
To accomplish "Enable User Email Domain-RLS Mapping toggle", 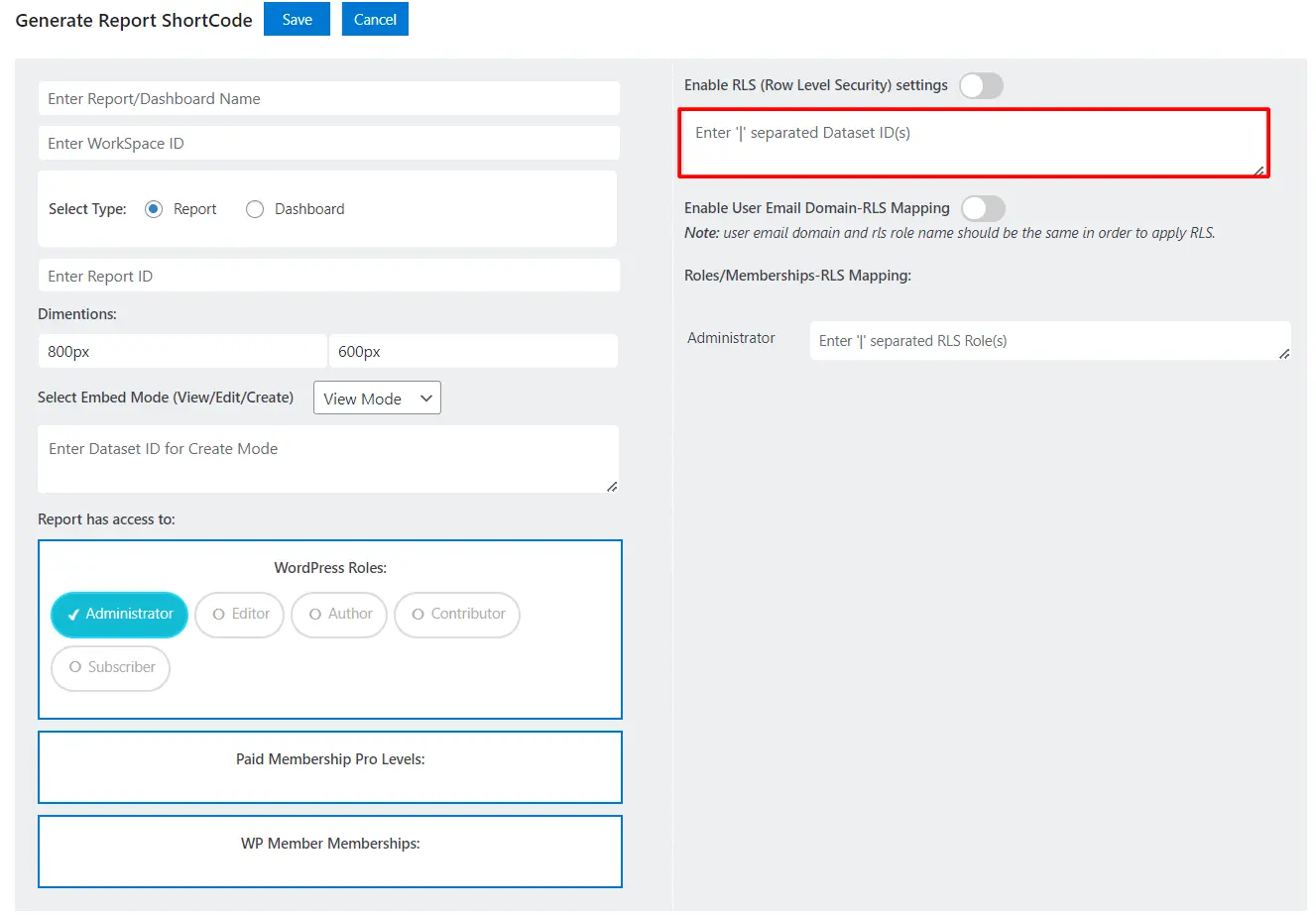I will coord(983,208).
